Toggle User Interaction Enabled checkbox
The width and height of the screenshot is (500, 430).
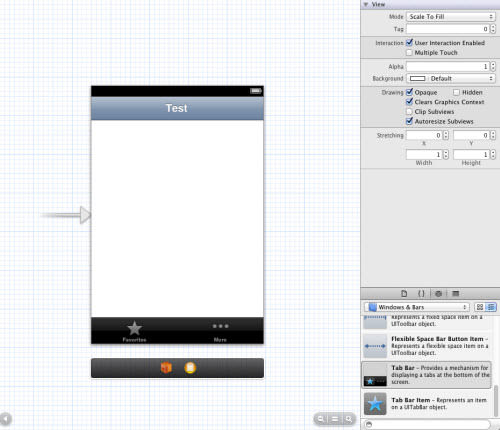pyautogui.click(x=409, y=43)
